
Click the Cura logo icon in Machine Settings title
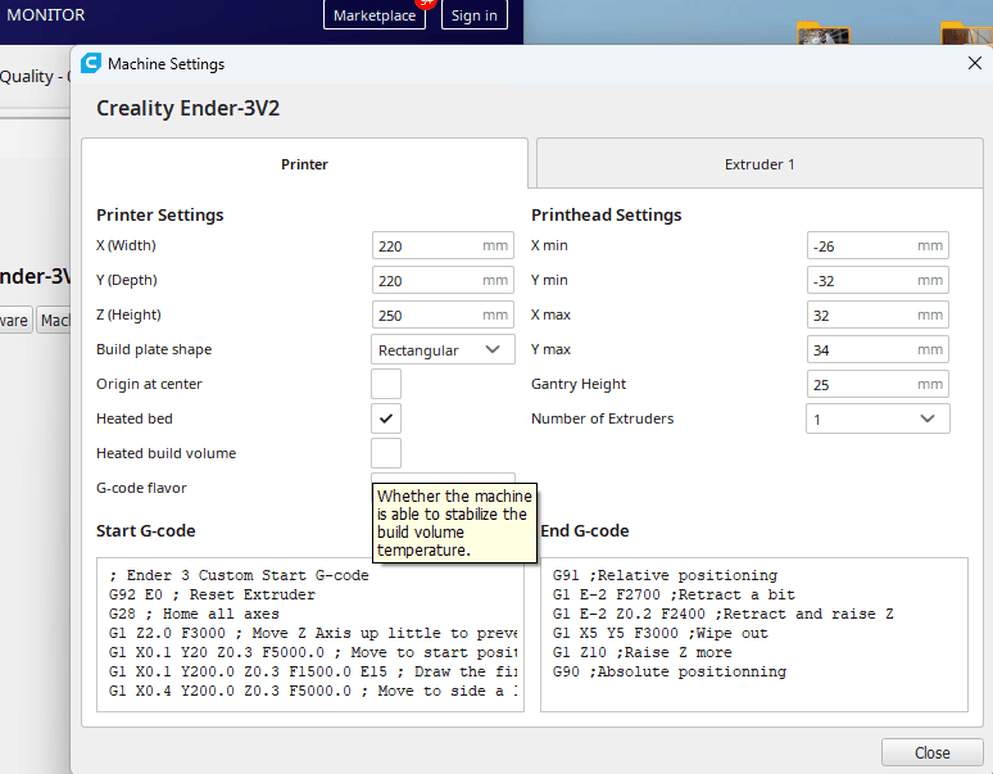click(x=91, y=63)
